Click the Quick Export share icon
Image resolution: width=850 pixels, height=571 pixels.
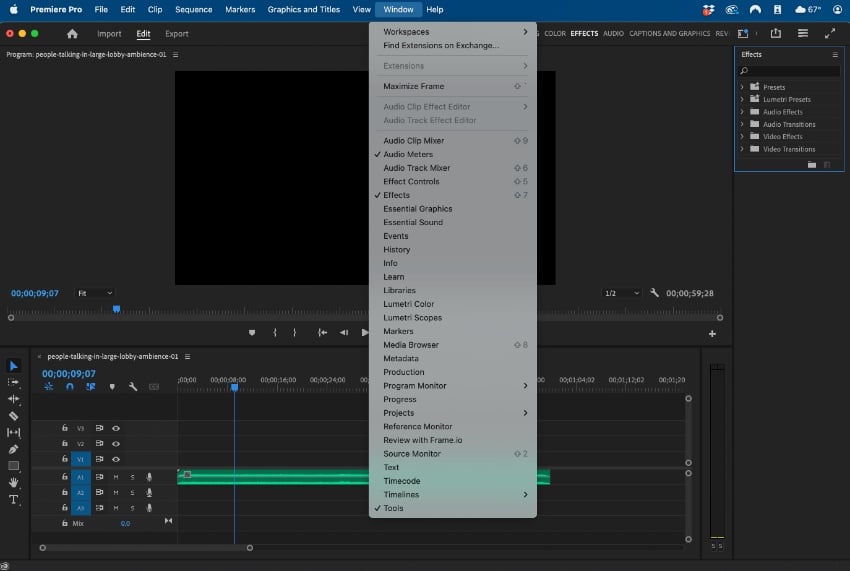click(x=776, y=33)
